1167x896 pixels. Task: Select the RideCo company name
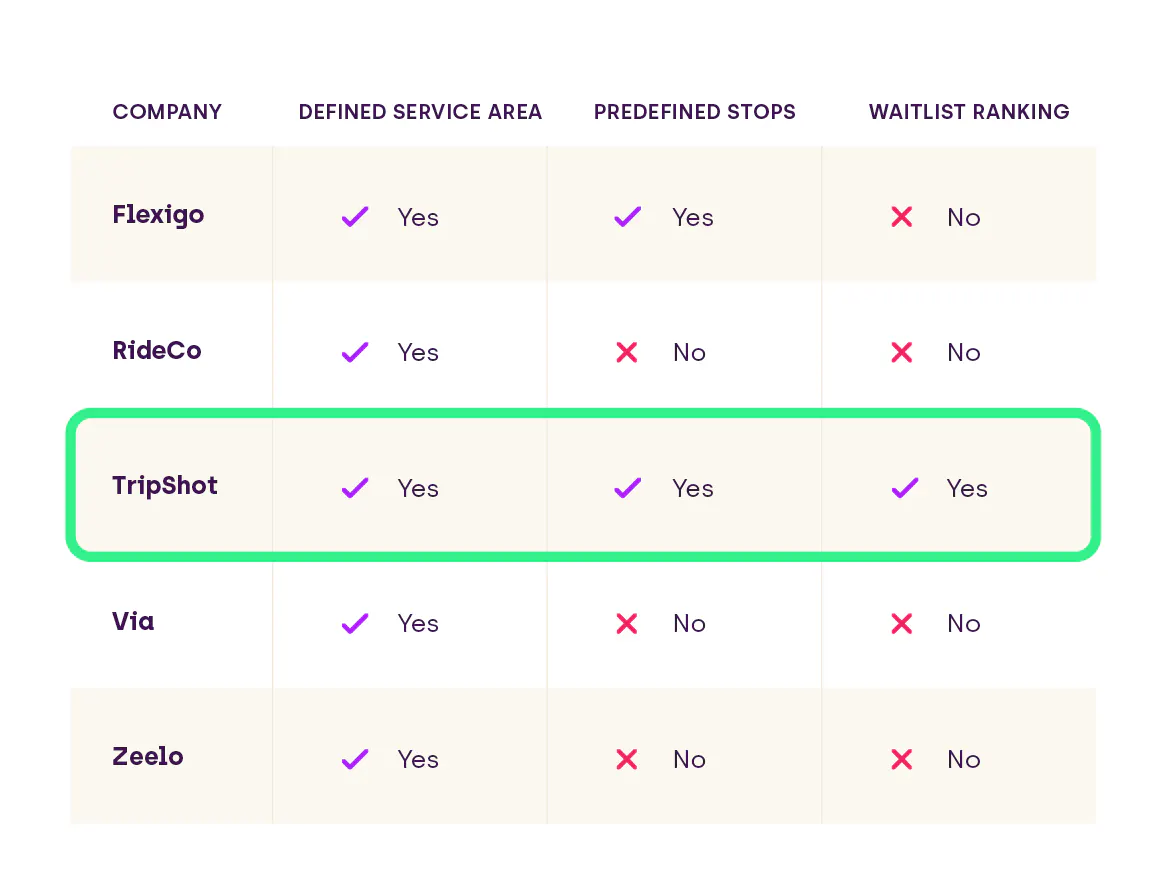(157, 350)
